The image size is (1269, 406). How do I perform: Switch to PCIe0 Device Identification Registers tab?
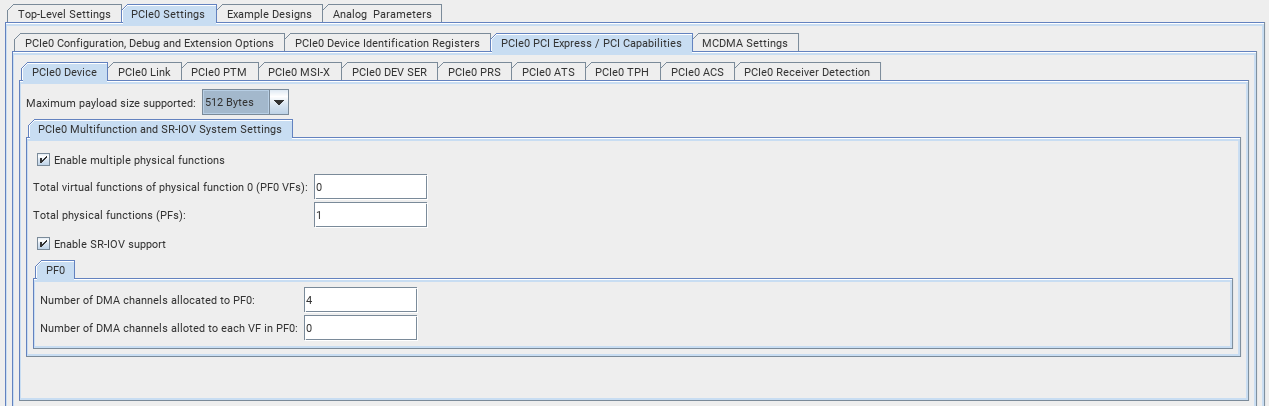pyautogui.click(x=388, y=43)
